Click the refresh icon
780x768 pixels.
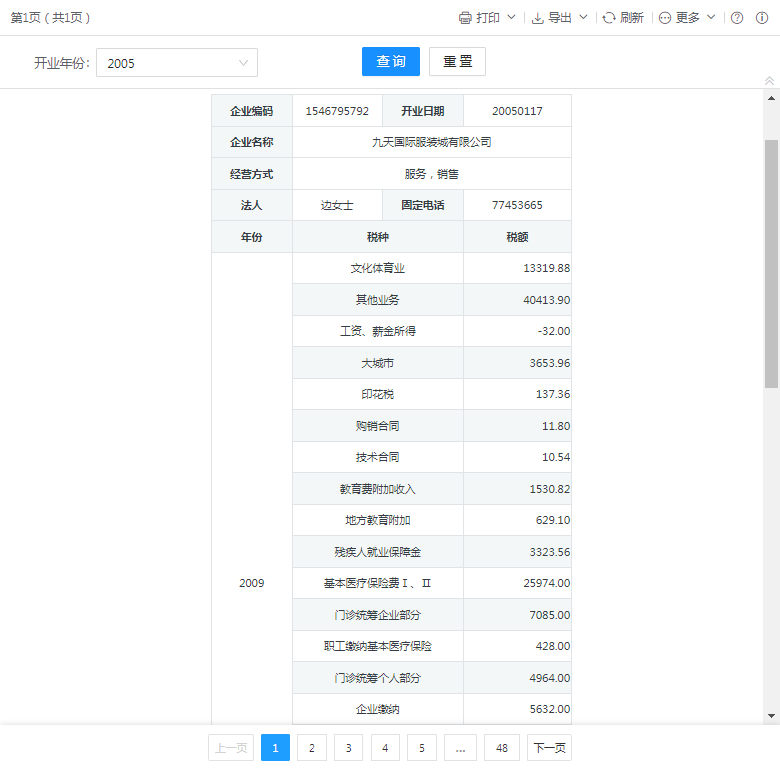pos(609,18)
